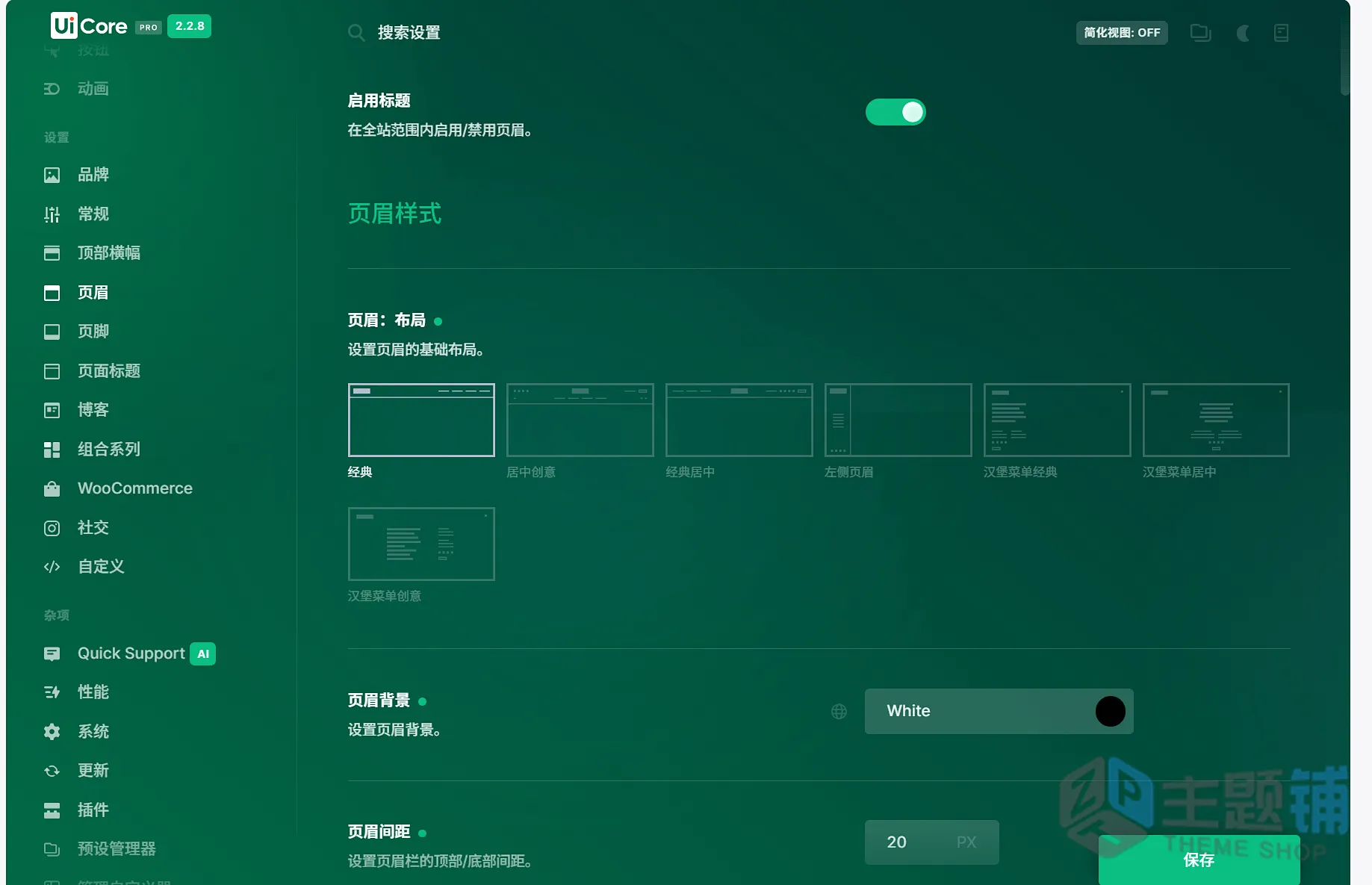Screen dimensions: 1372x885
Task: Click the 2.2.8 version badge
Action: coord(190,26)
